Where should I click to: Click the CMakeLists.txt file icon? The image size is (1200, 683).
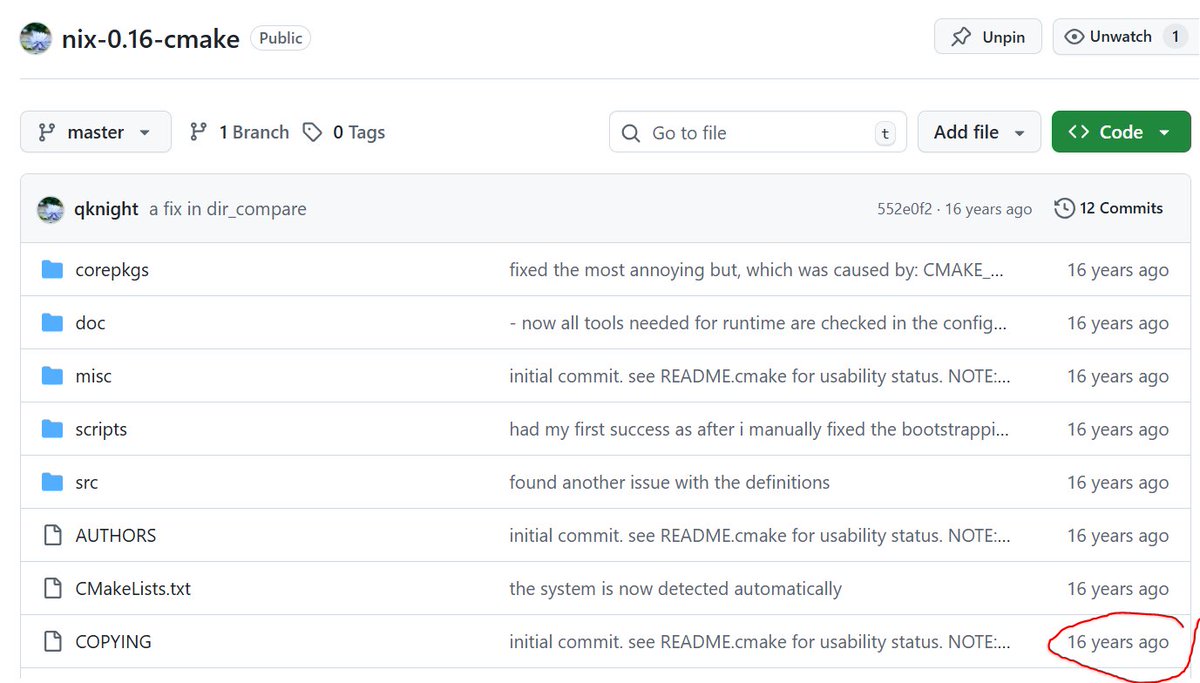[x=53, y=588]
